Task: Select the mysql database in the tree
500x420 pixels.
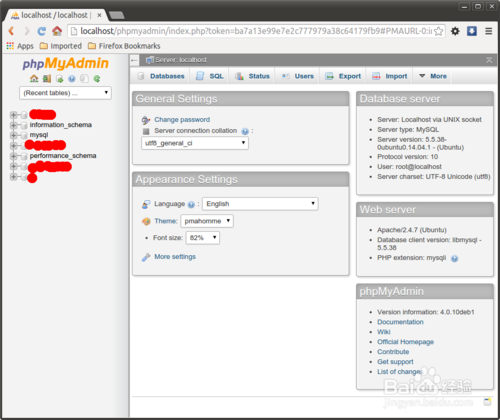Action: (39, 135)
